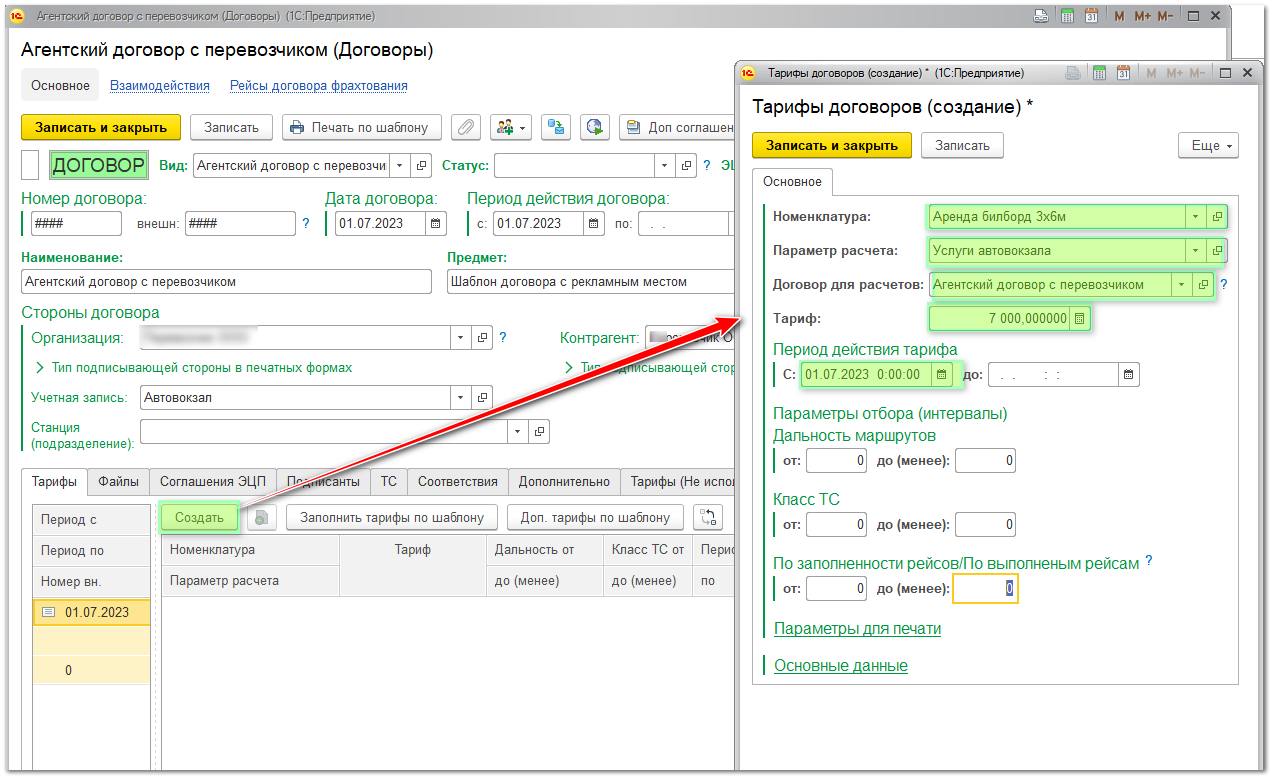The image size is (1273, 779).
Task: Open the Соответствия tab
Action: pos(457,481)
